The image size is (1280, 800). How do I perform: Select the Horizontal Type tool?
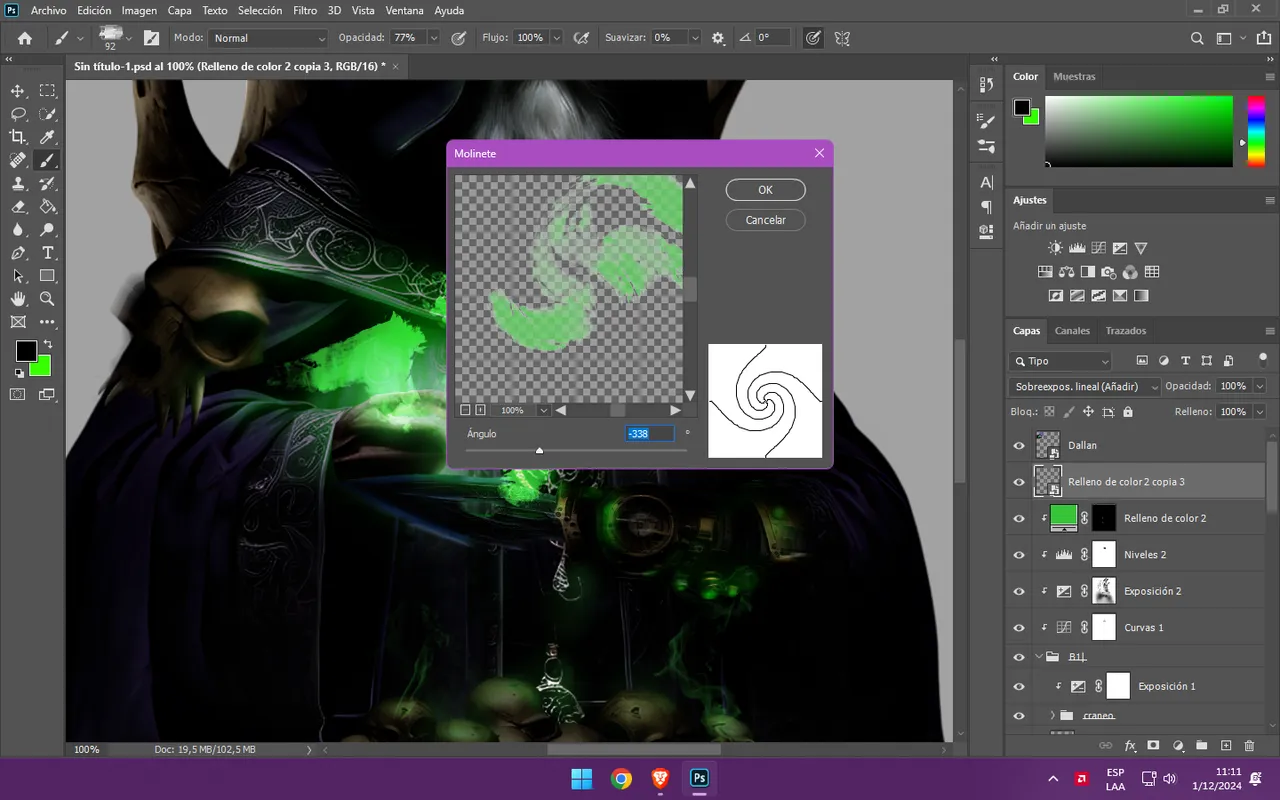tap(47, 253)
